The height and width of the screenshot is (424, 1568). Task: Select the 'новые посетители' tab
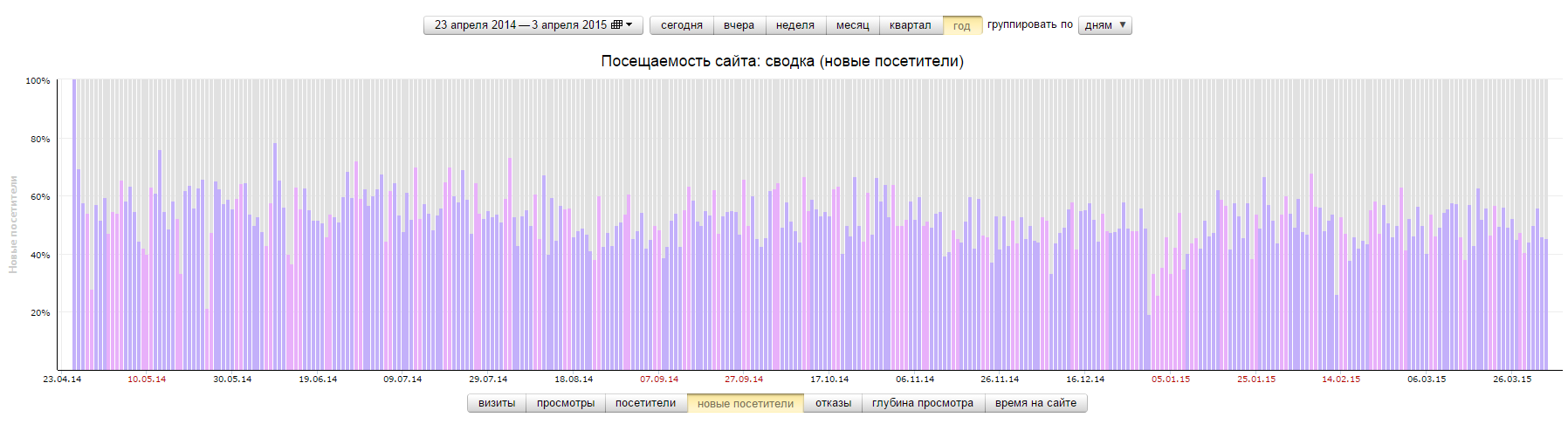[x=746, y=403]
